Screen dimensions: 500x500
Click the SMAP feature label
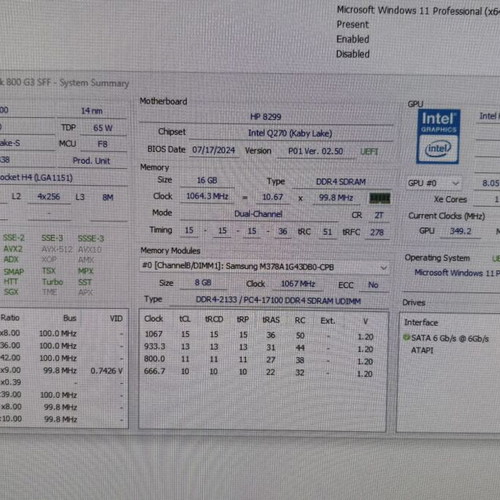point(14,271)
